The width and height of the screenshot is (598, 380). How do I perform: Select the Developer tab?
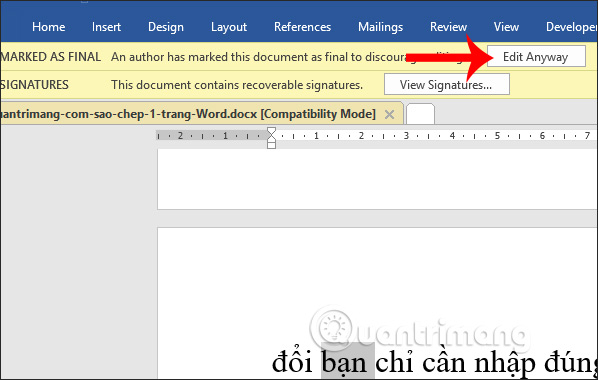[x=571, y=27]
